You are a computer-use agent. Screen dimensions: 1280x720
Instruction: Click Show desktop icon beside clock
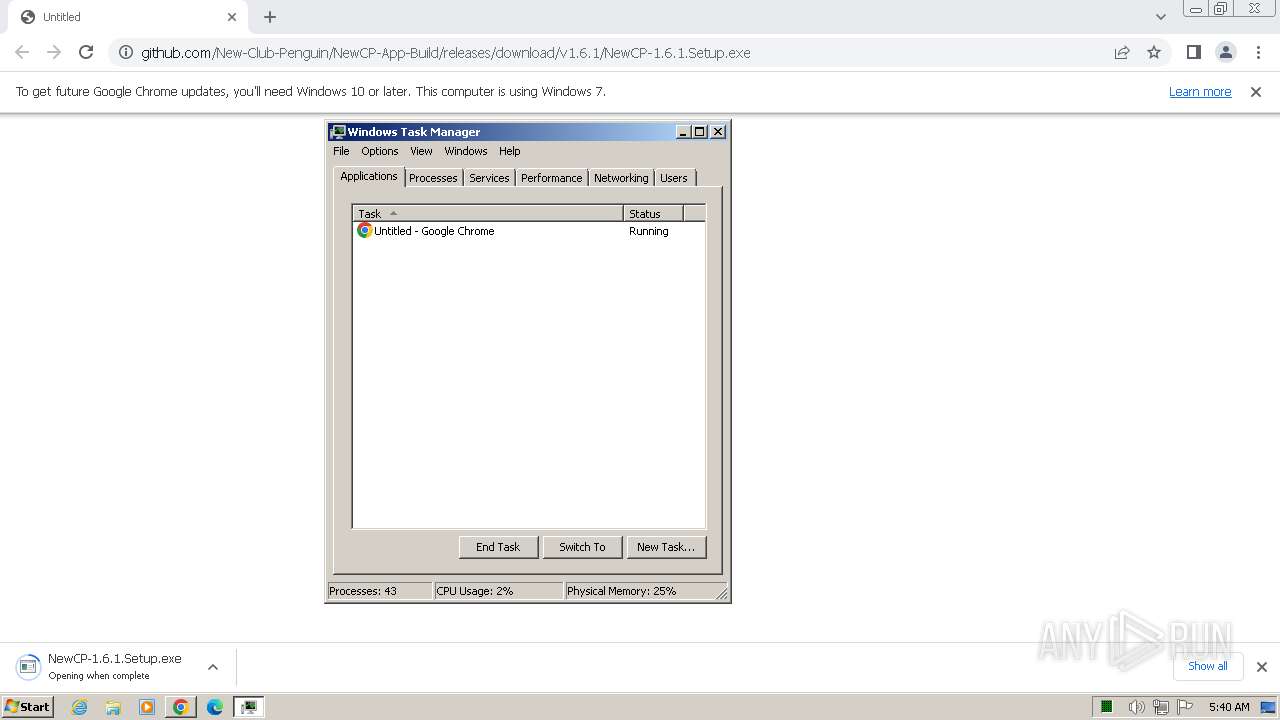pyautogui.click(x=1268, y=707)
